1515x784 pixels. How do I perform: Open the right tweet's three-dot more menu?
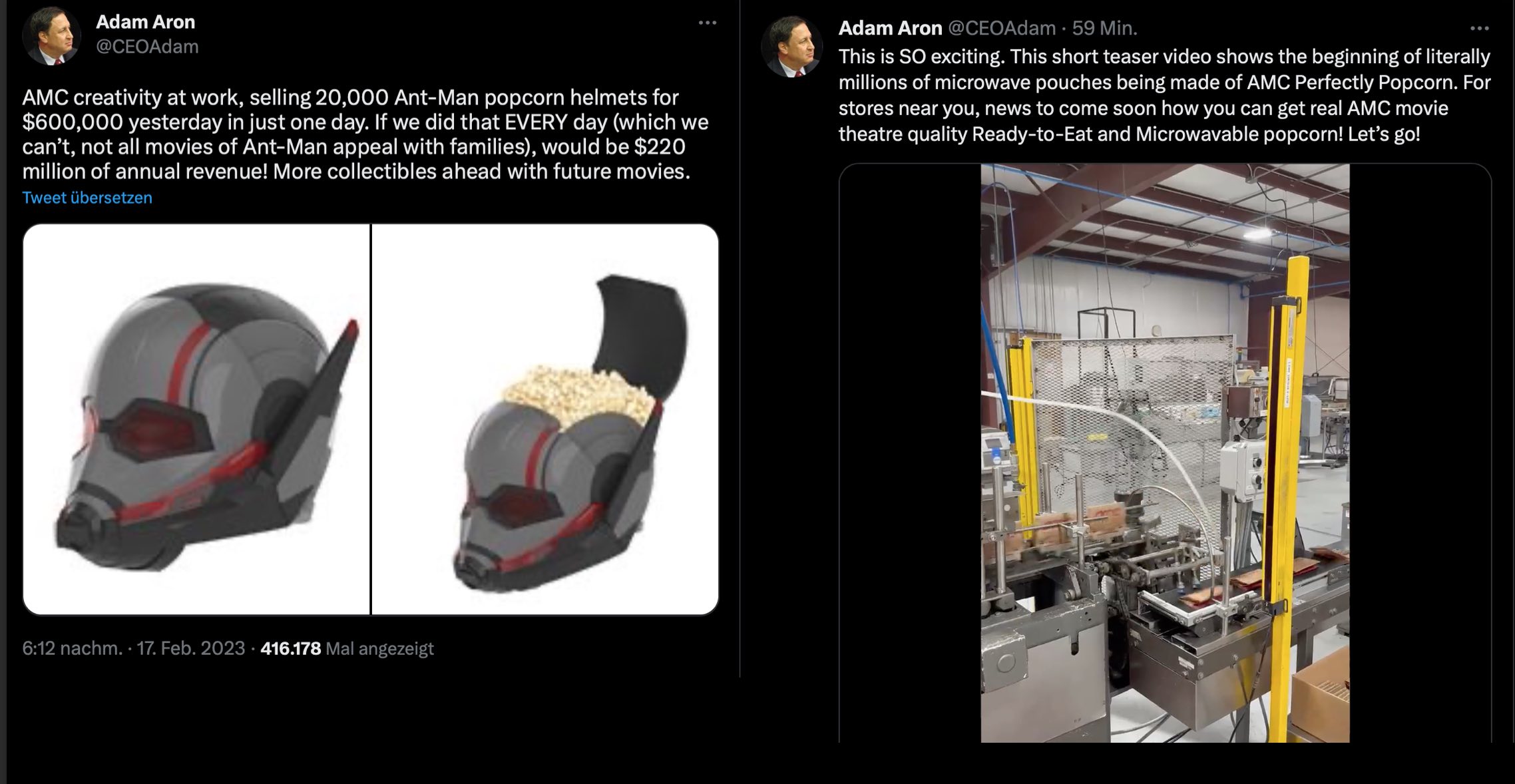coord(1479,29)
